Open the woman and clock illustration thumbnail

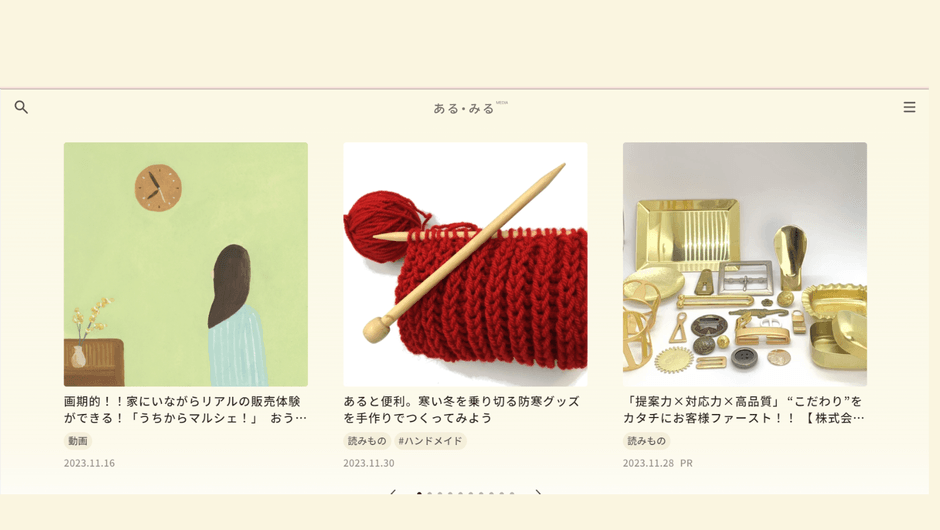point(186,264)
